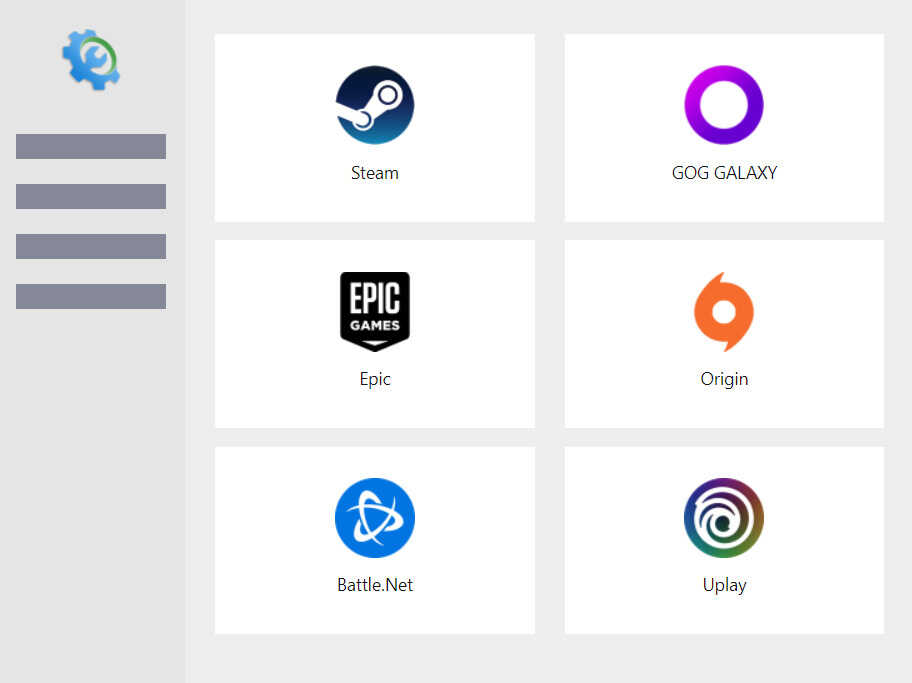The image size is (912, 683).
Task: Select the "Epic" label under the logo
Action: pos(375,379)
